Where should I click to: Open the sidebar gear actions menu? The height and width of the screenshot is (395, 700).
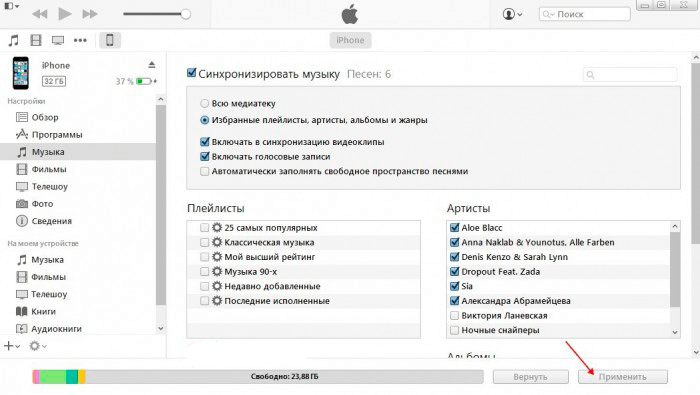pyautogui.click(x=38, y=345)
